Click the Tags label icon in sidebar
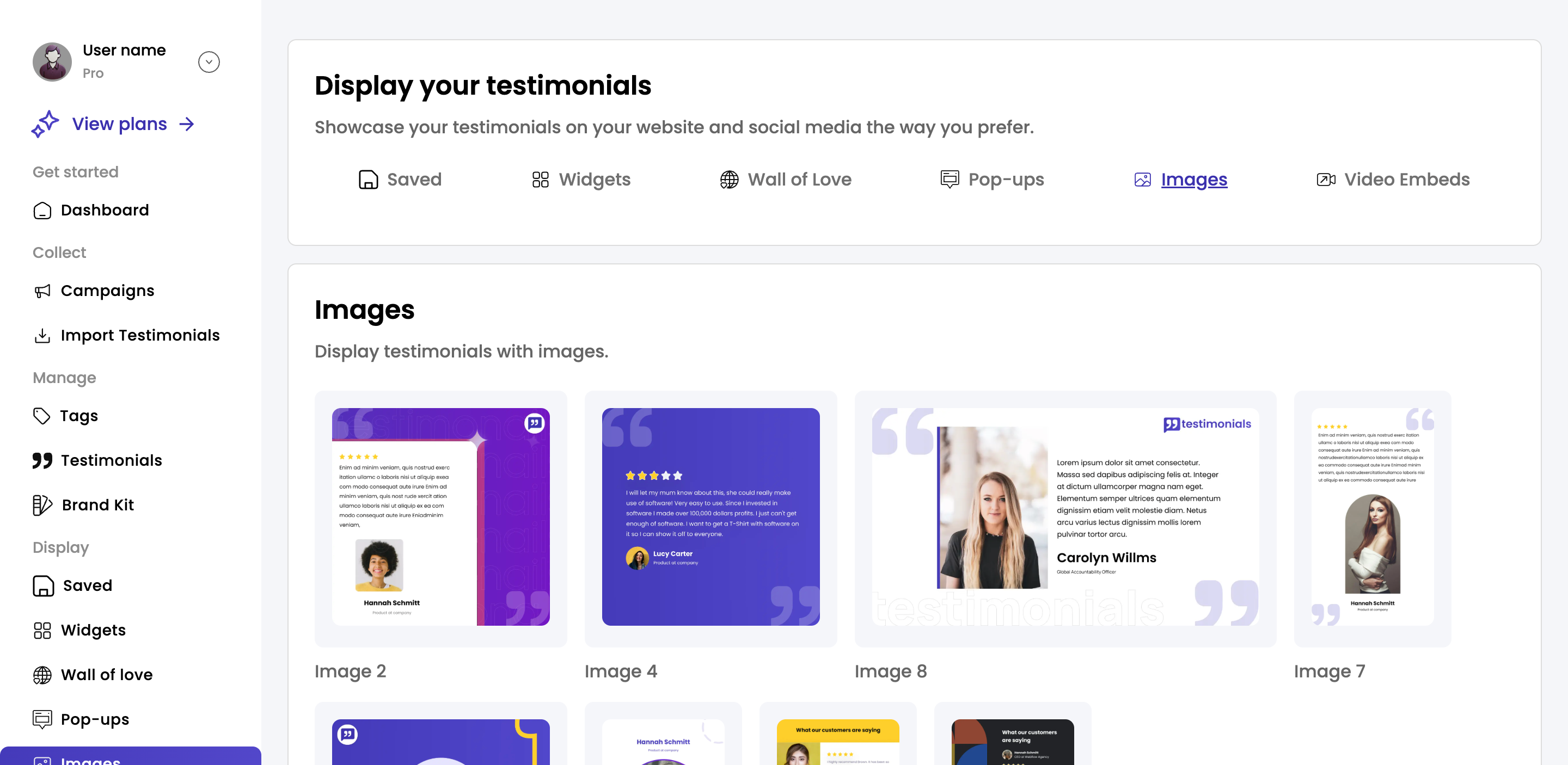 [x=41, y=416]
